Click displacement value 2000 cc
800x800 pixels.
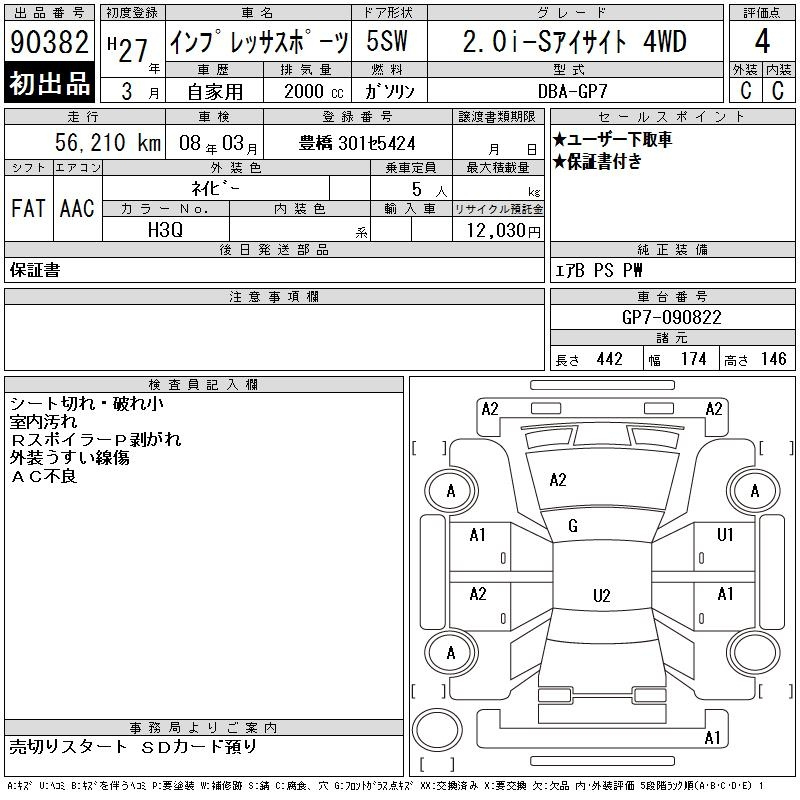tap(314, 91)
